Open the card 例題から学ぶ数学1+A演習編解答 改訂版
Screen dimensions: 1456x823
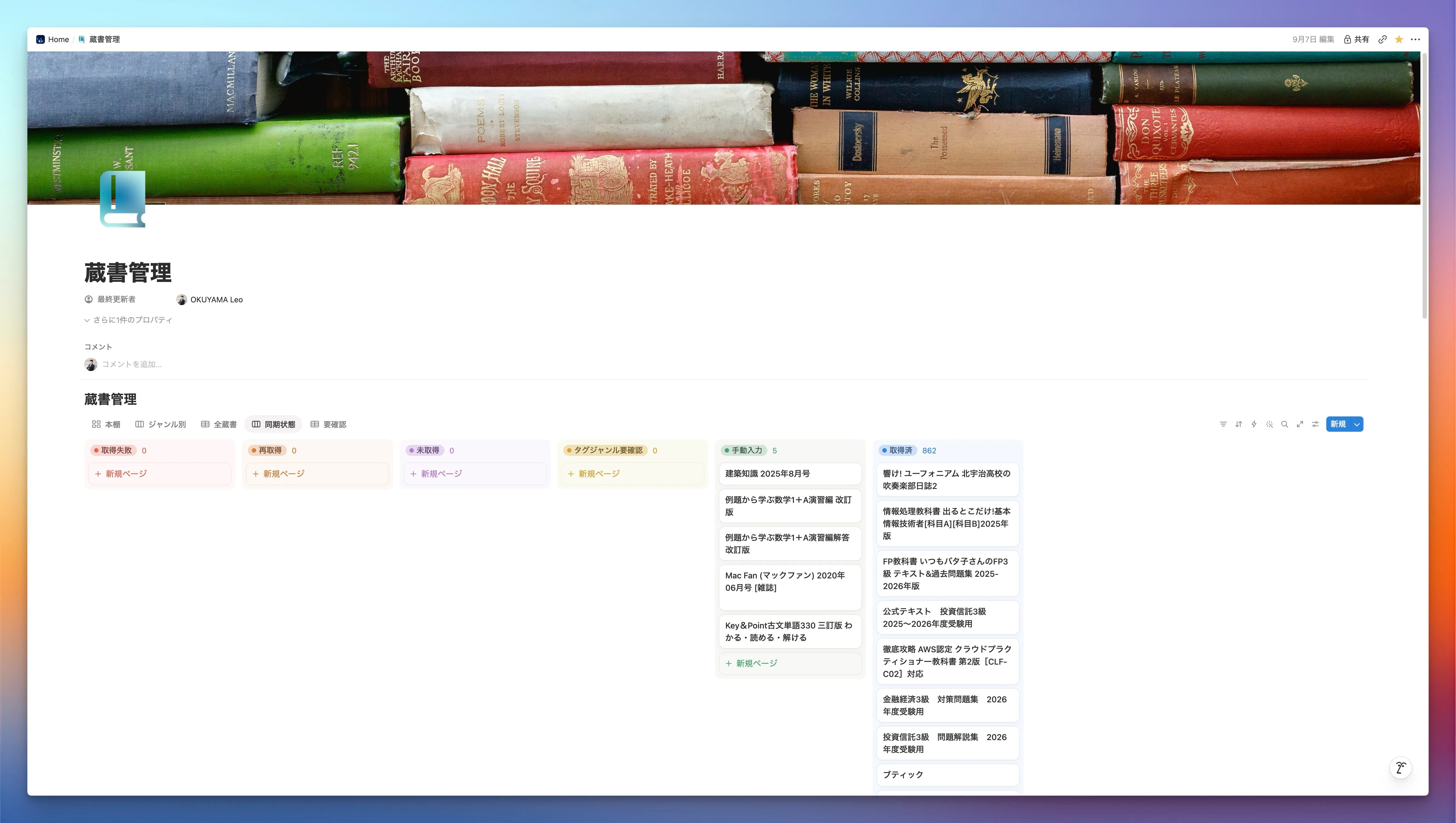click(x=790, y=544)
